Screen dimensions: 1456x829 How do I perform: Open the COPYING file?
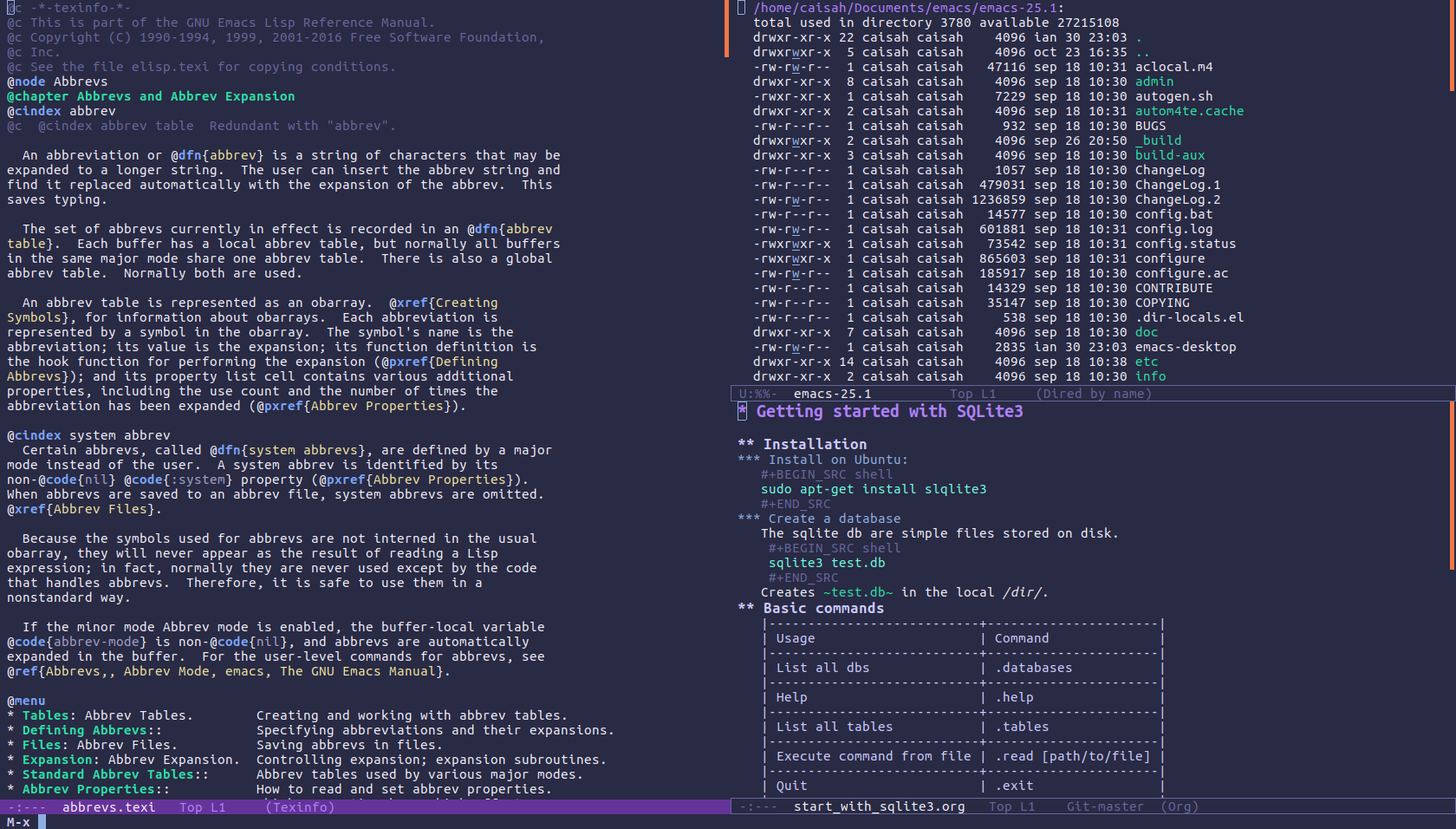click(1162, 303)
